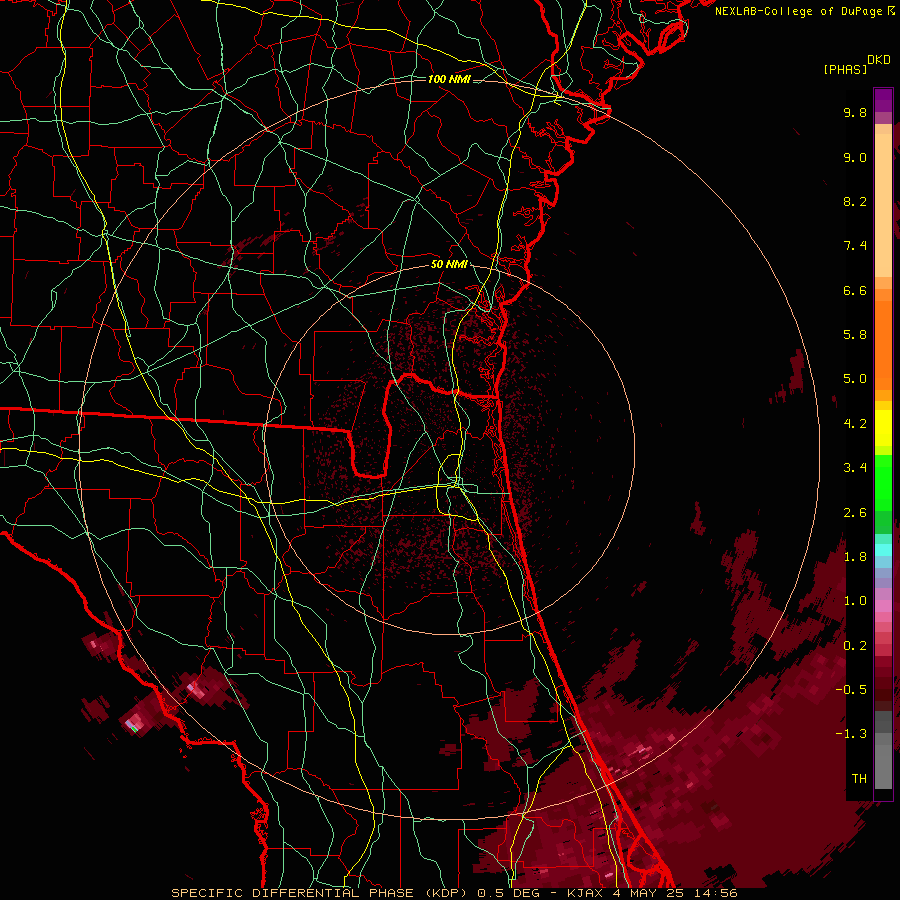Pick the cyan segment of the color bar
This screenshot has height=900, width=900.
coord(883,549)
